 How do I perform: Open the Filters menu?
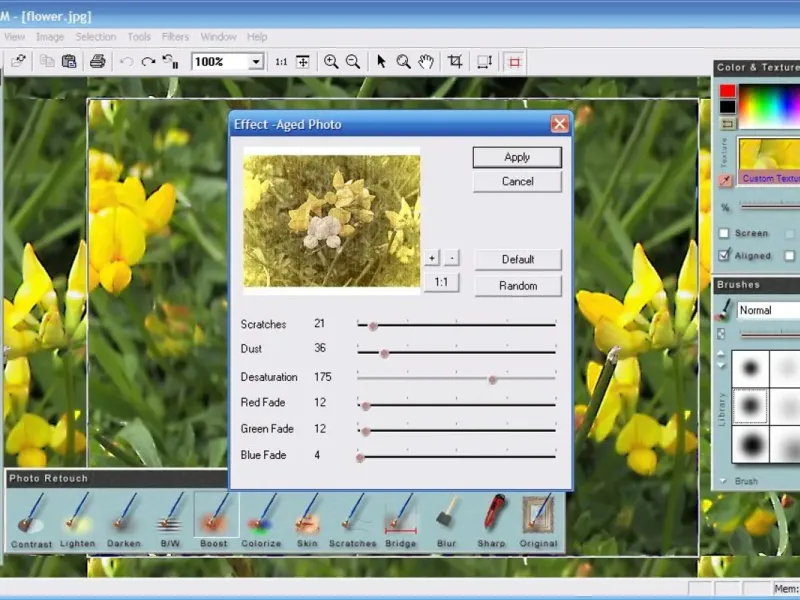175,37
